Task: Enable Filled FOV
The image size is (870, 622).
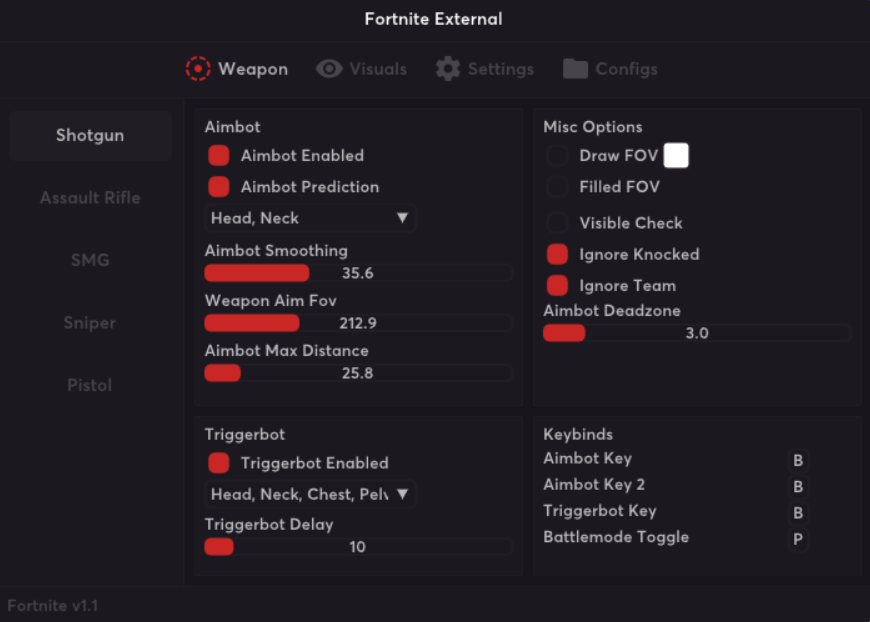Action: coord(557,187)
